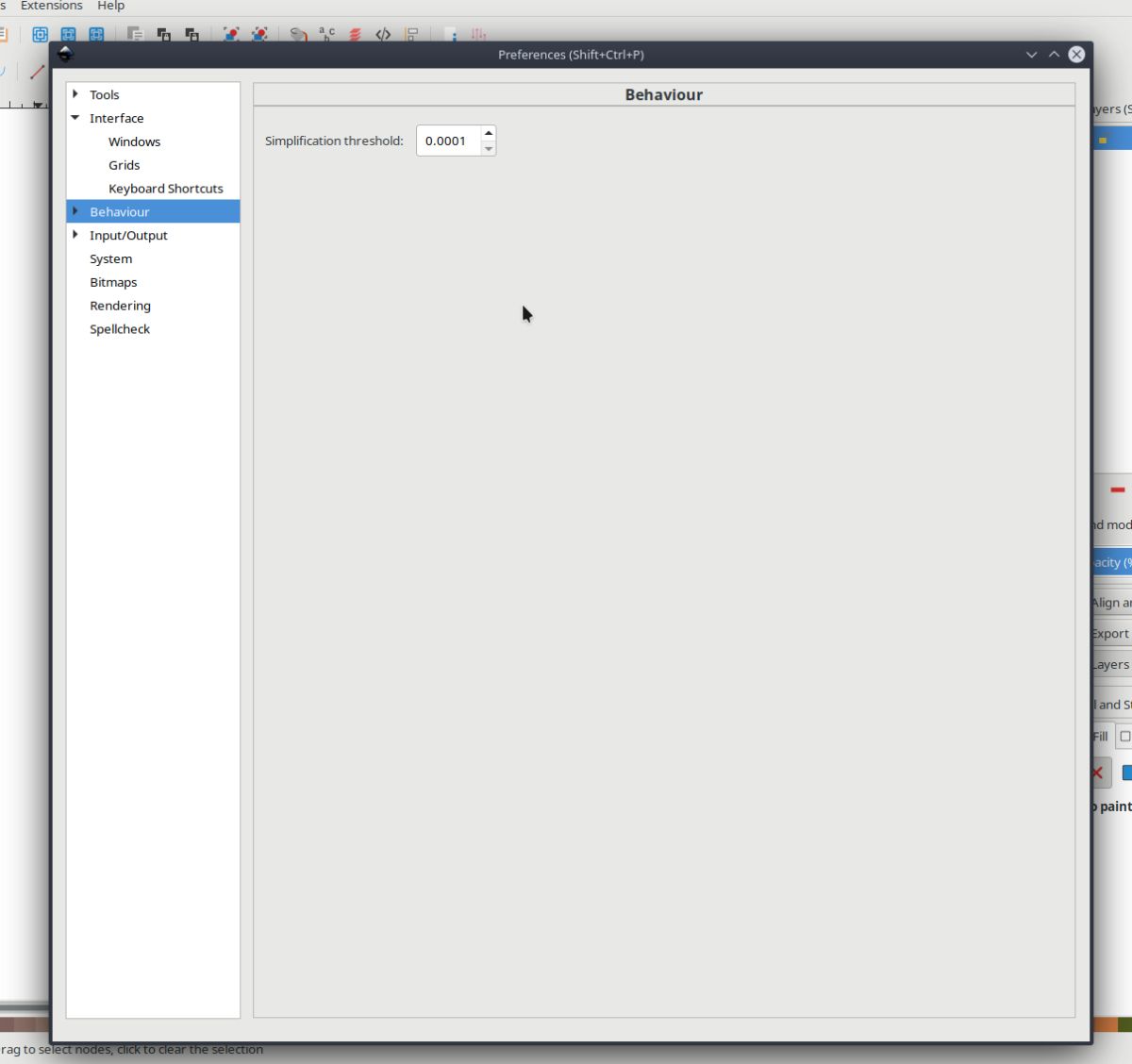Screen dimensions: 1132x1064
Task: Click the zoom-to-fit drawing icon in toolbar
Action: coord(68,34)
